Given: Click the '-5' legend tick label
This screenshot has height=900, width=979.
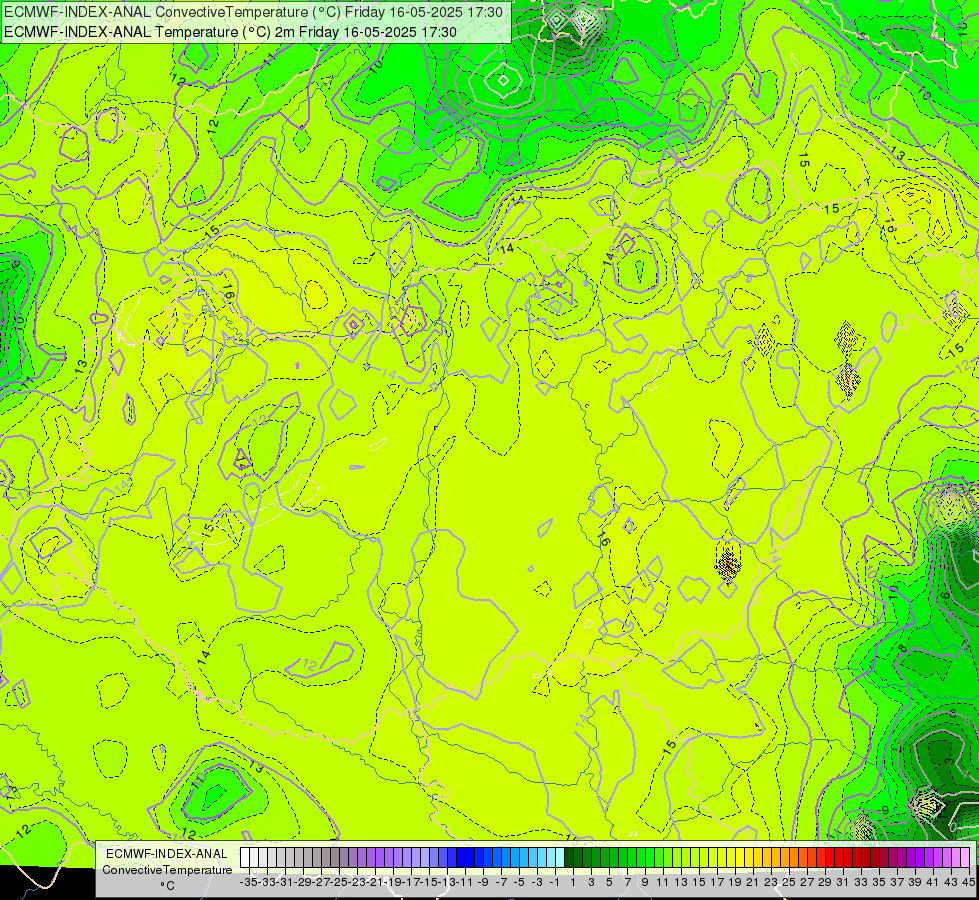Looking at the screenshot, I should 519,882.
